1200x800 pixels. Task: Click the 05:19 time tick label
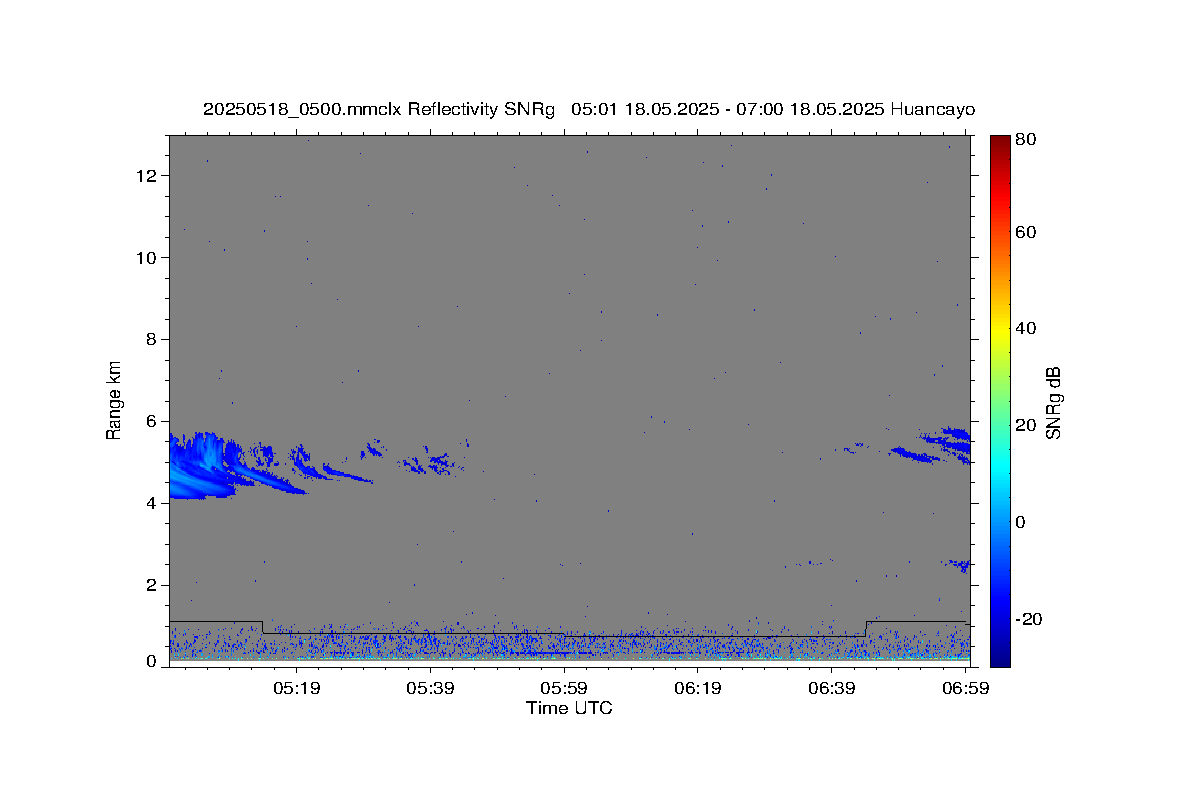pyautogui.click(x=297, y=688)
